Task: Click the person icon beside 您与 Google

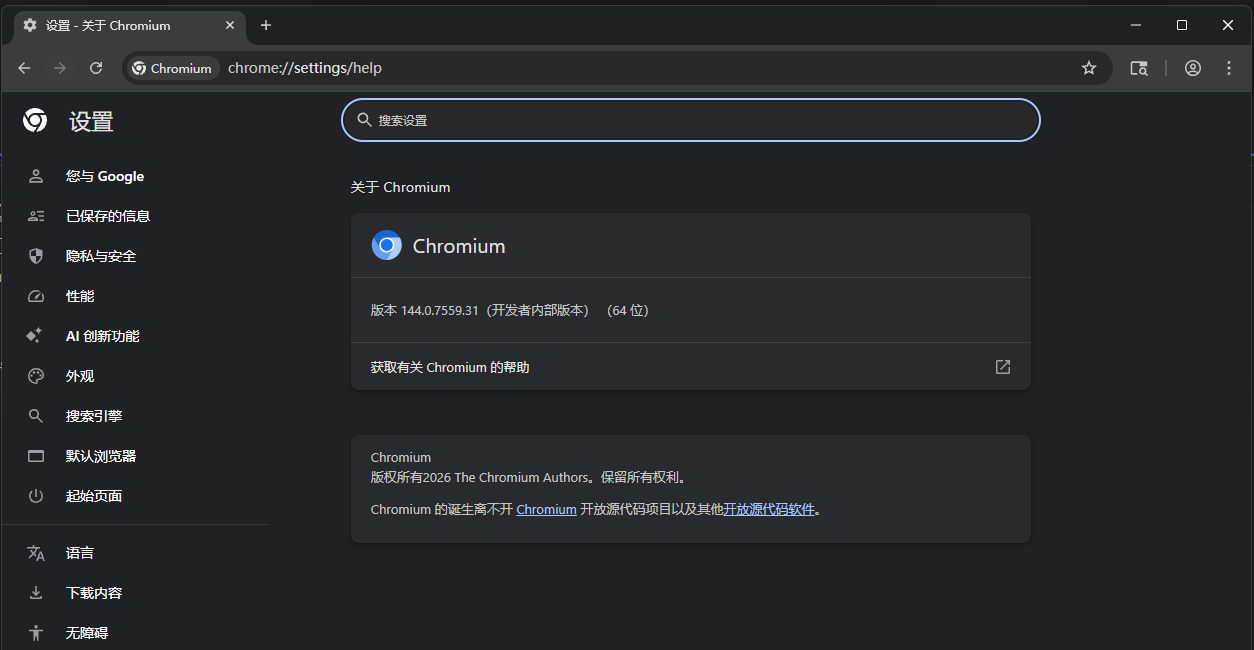Action: coord(36,176)
